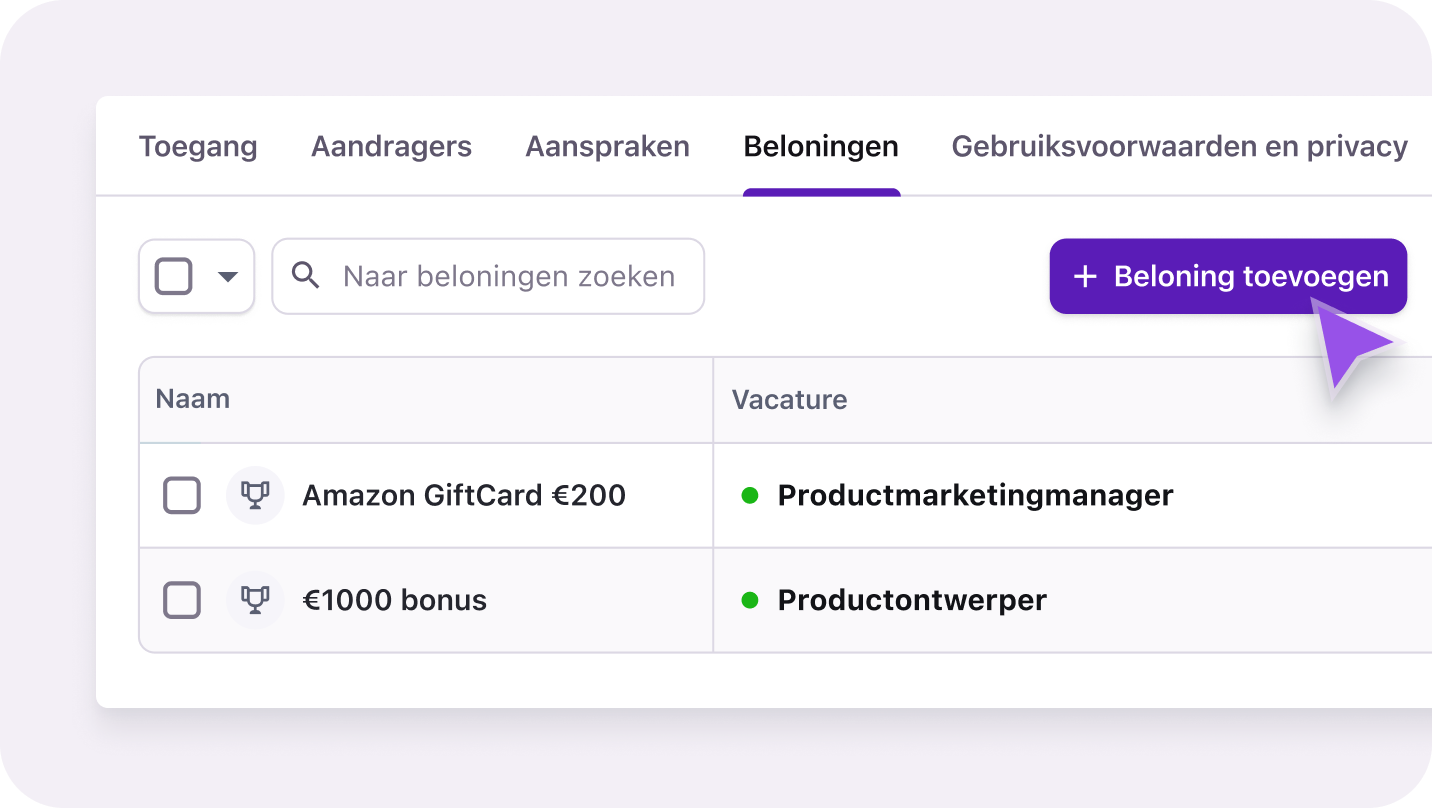
Task: Click the Naam column header
Action: point(192,399)
